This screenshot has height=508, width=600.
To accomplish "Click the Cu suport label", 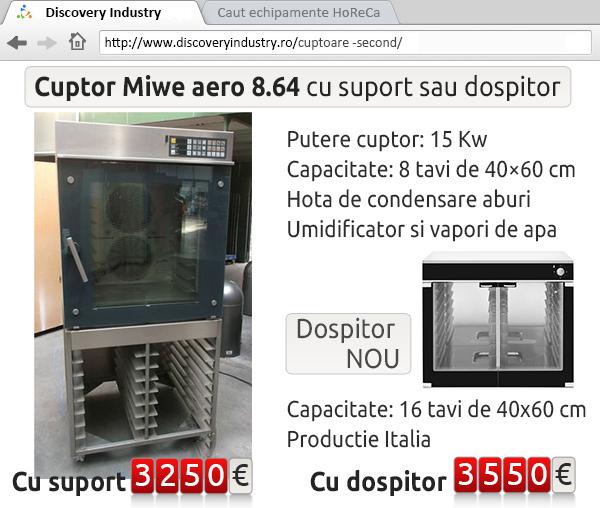I will pos(69,482).
